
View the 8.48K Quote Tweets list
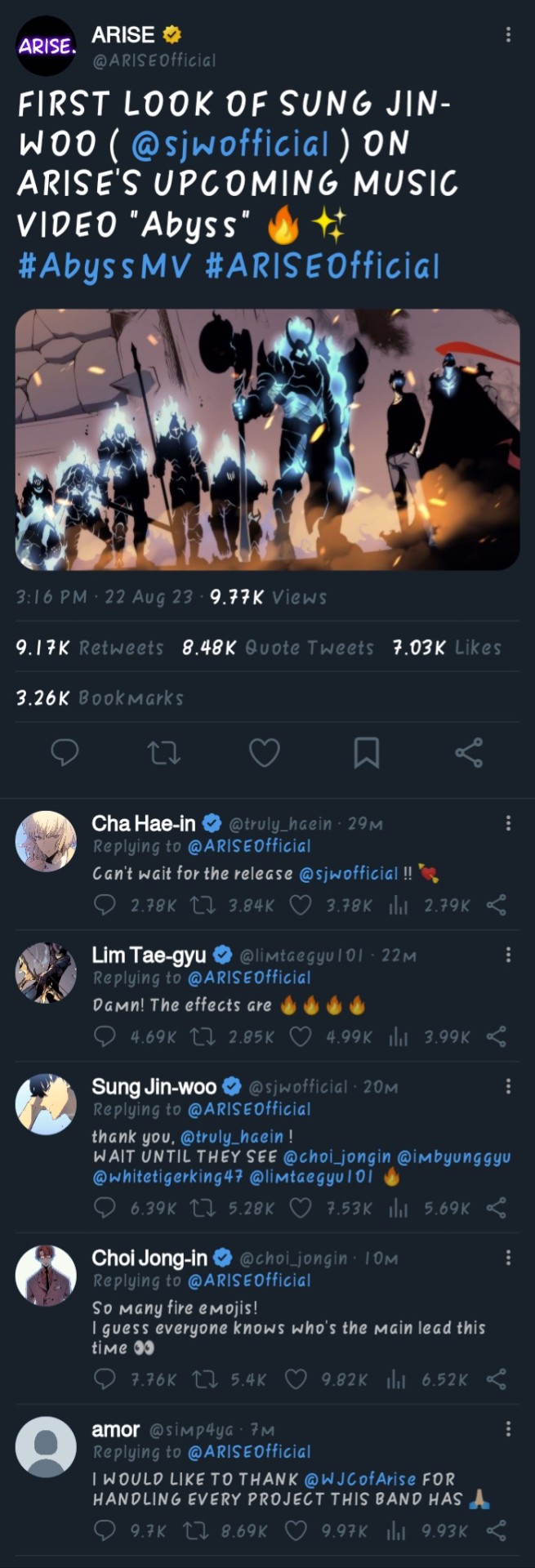point(278,648)
